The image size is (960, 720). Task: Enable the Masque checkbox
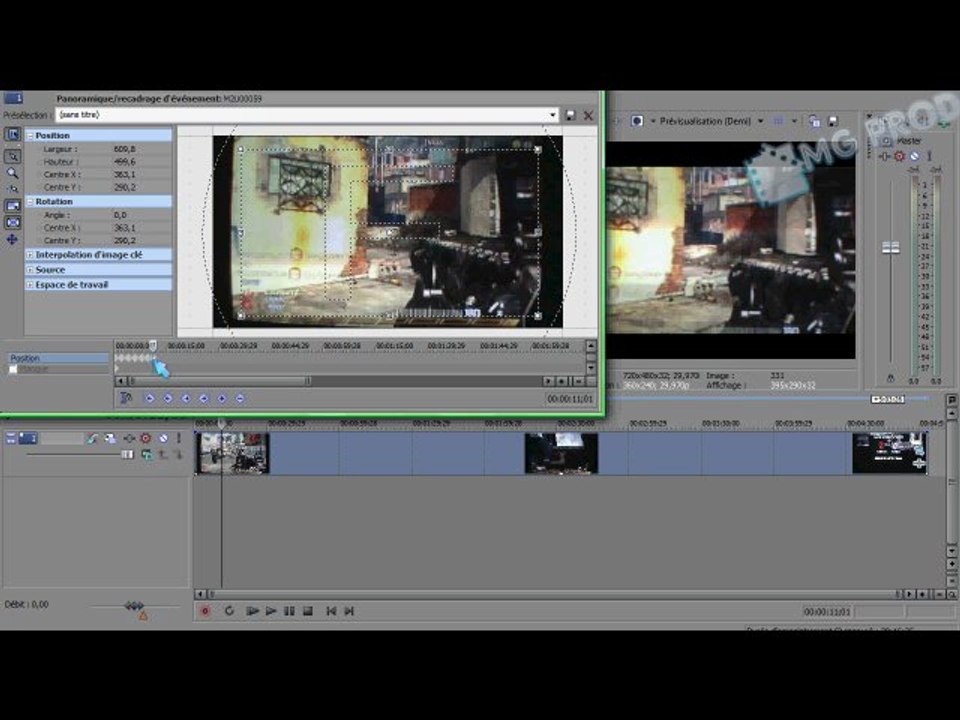(13, 369)
